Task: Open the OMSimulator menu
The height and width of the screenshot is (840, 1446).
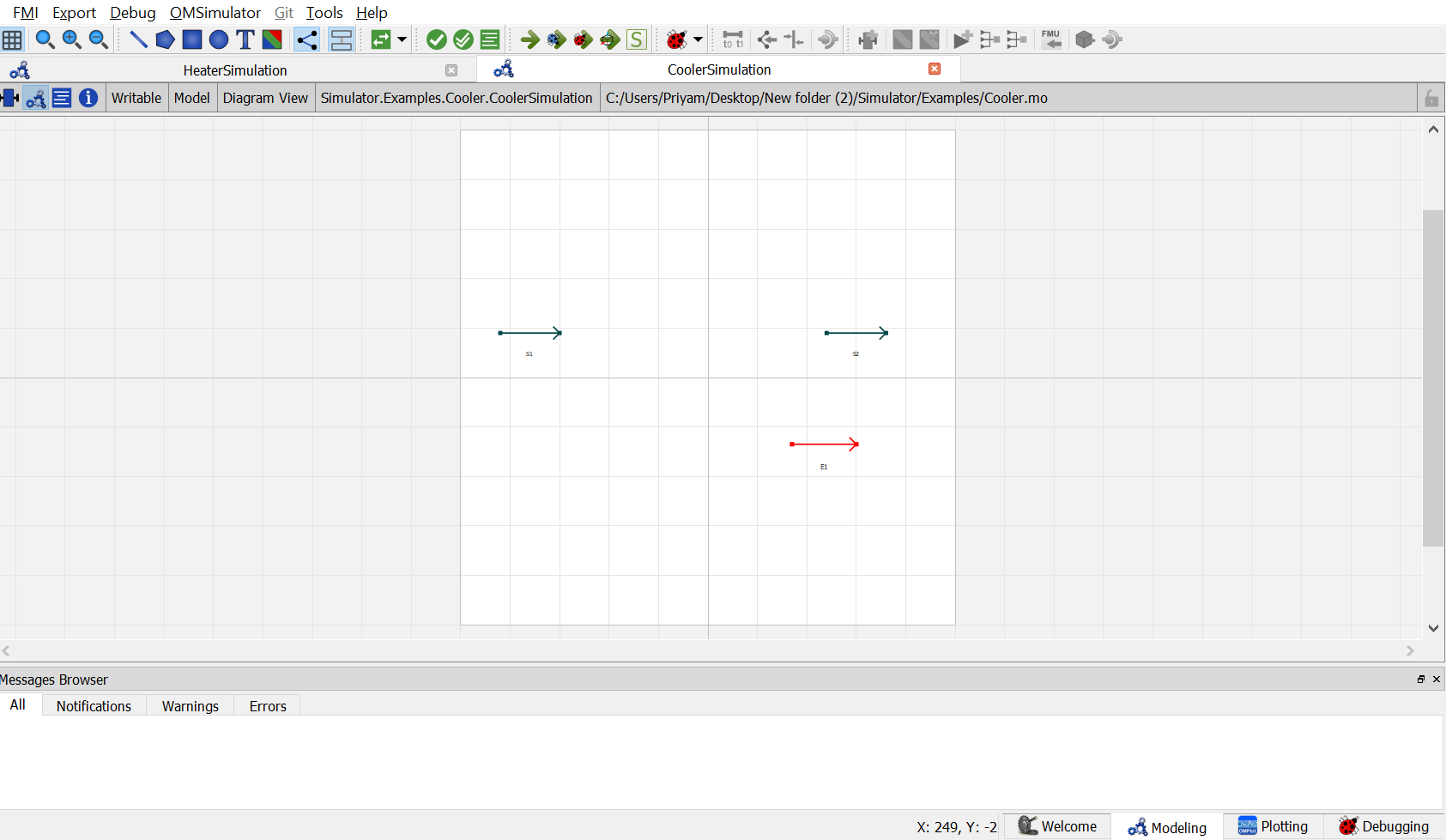Action: (x=215, y=13)
